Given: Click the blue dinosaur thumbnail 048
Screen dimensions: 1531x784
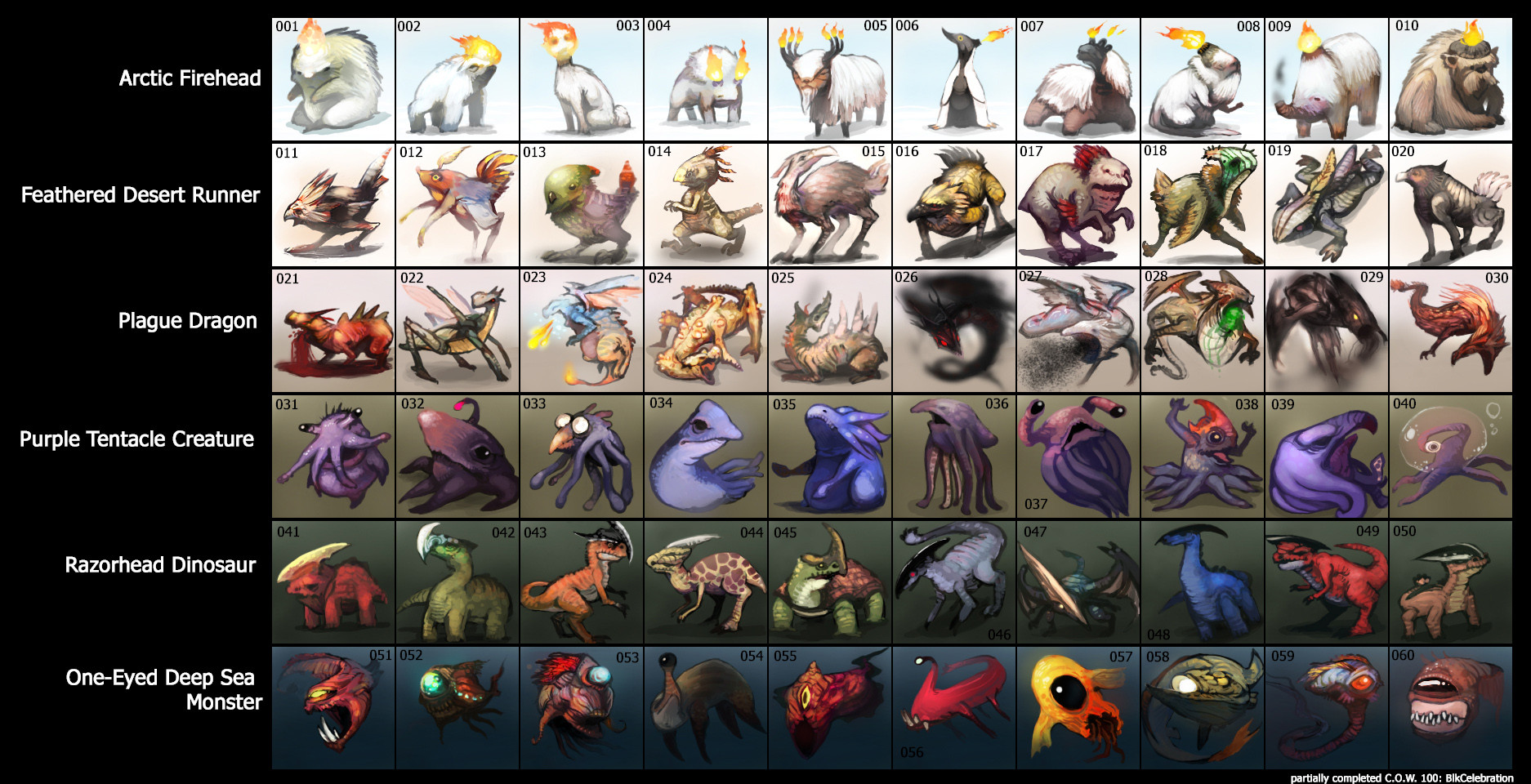Looking at the screenshot, I should [x=1203, y=582].
